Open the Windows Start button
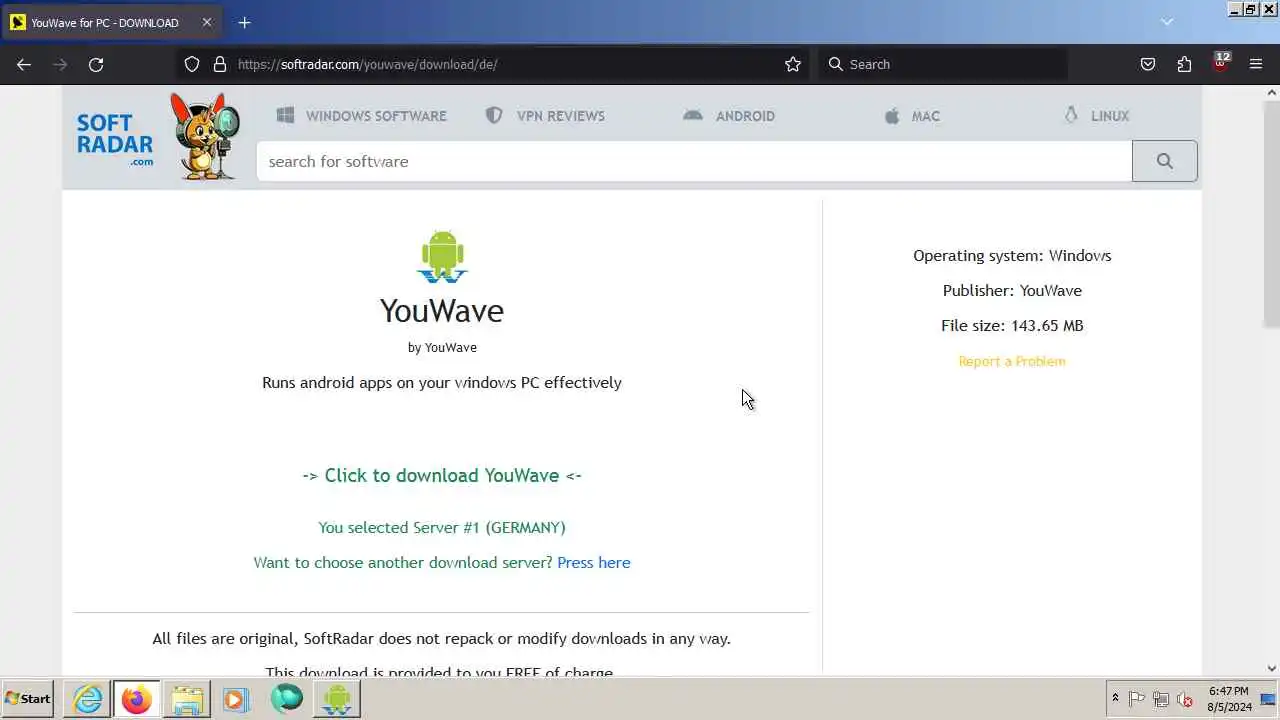The height and width of the screenshot is (720, 1280). point(28,699)
